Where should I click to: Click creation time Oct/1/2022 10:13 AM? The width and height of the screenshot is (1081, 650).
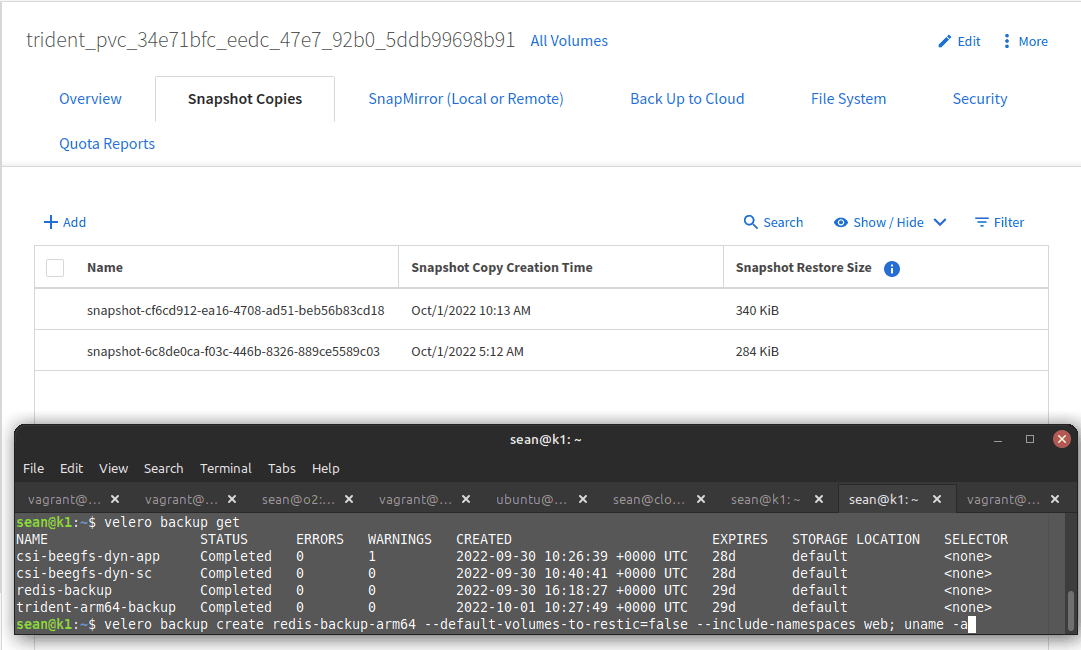point(471,310)
